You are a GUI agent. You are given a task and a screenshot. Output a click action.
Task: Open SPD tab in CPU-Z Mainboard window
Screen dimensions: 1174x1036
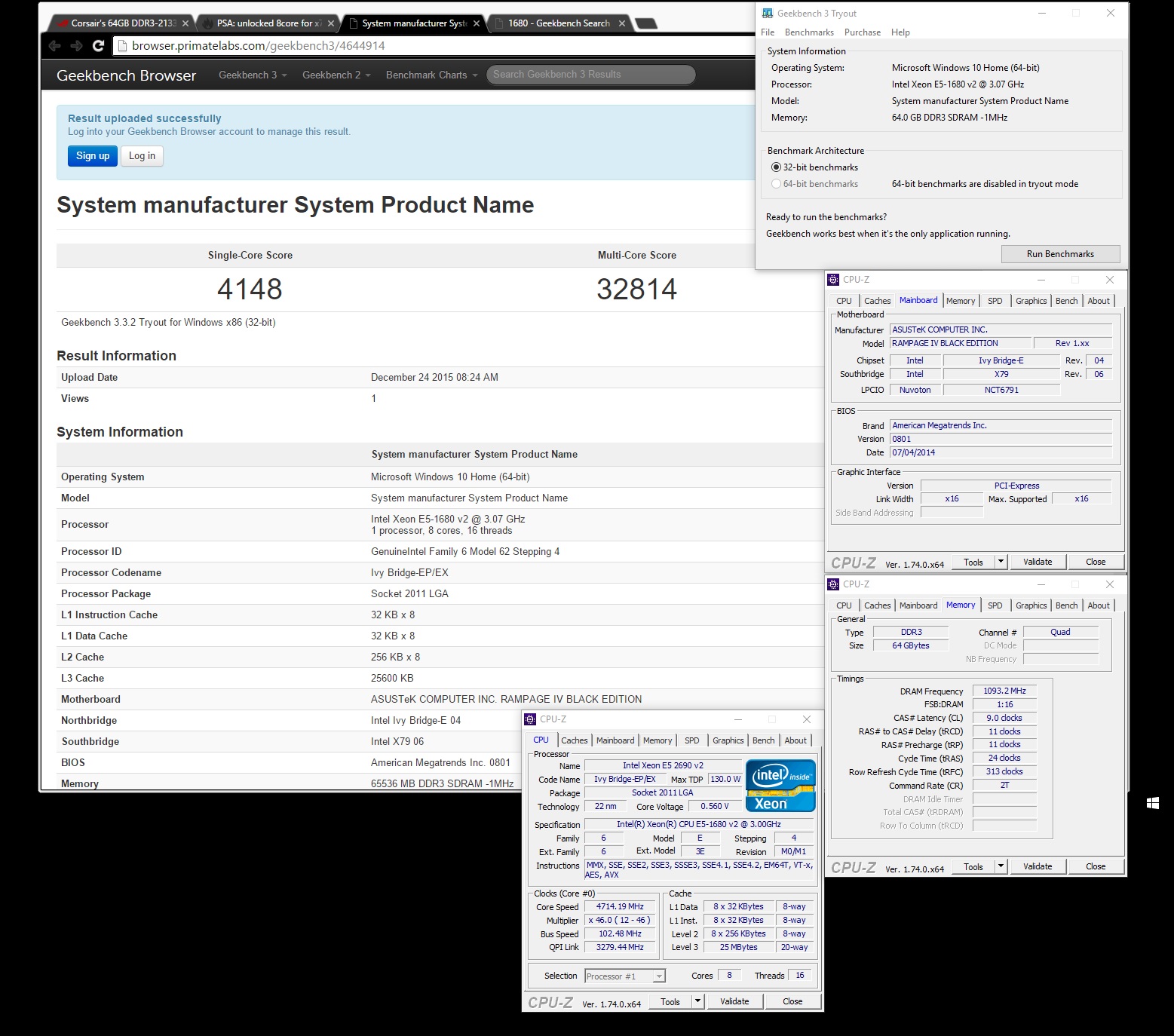(995, 301)
